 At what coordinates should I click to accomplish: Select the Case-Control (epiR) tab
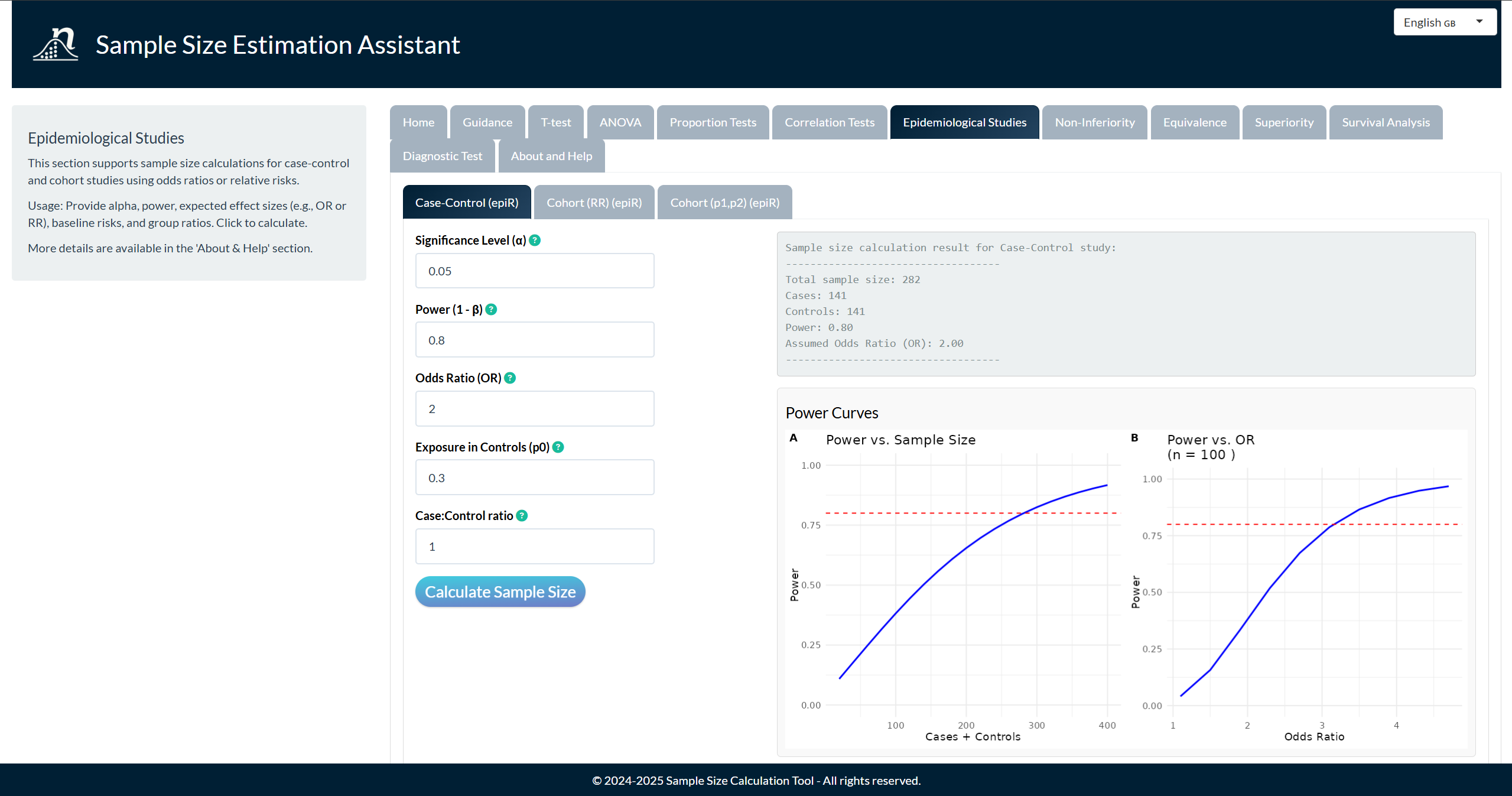coord(466,203)
